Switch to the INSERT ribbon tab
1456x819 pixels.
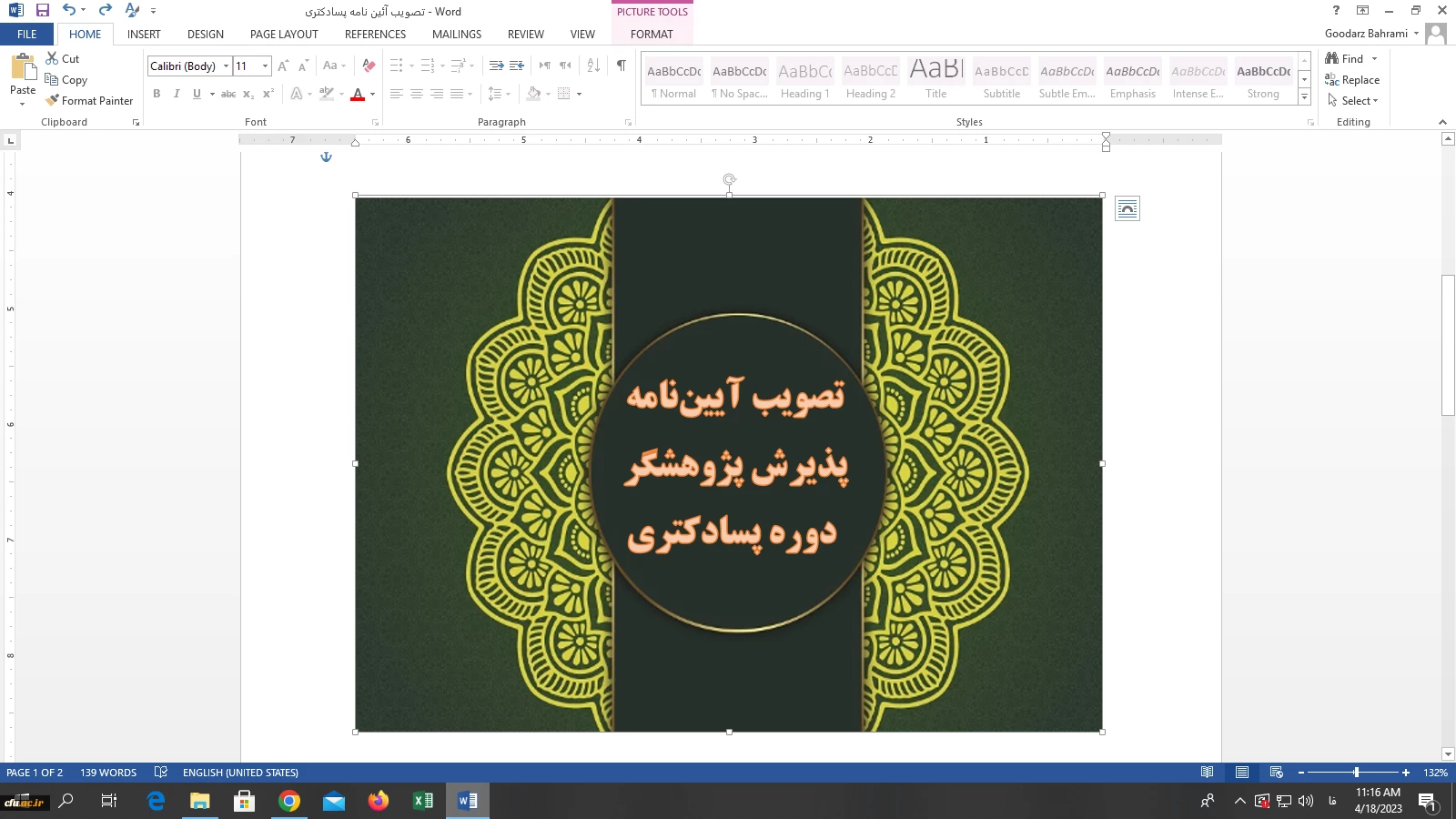click(144, 35)
